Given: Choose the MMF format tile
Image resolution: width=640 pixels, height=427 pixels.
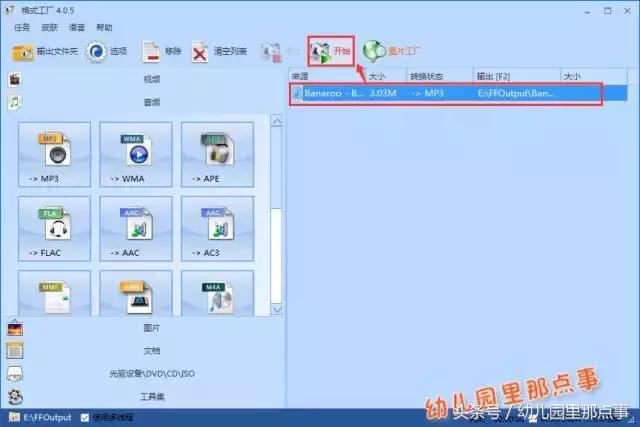Looking at the screenshot, I should pyautogui.click(x=54, y=293).
